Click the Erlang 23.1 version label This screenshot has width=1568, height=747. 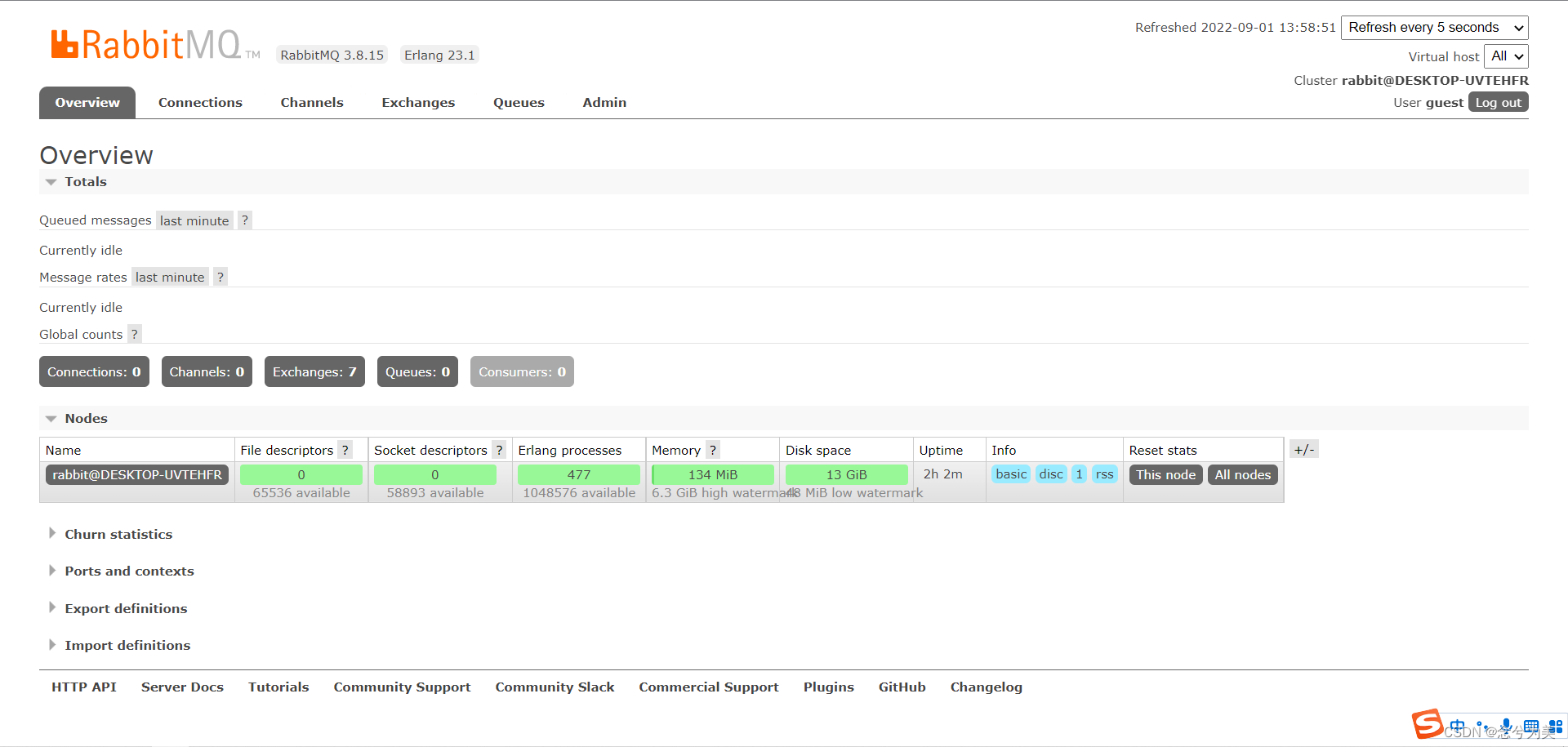tap(439, 56)
